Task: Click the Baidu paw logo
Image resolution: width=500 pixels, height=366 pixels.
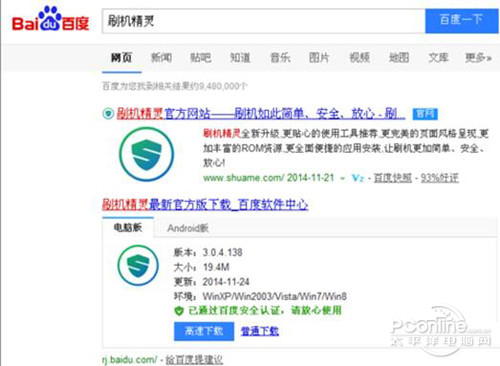Action: coord(51,20)
